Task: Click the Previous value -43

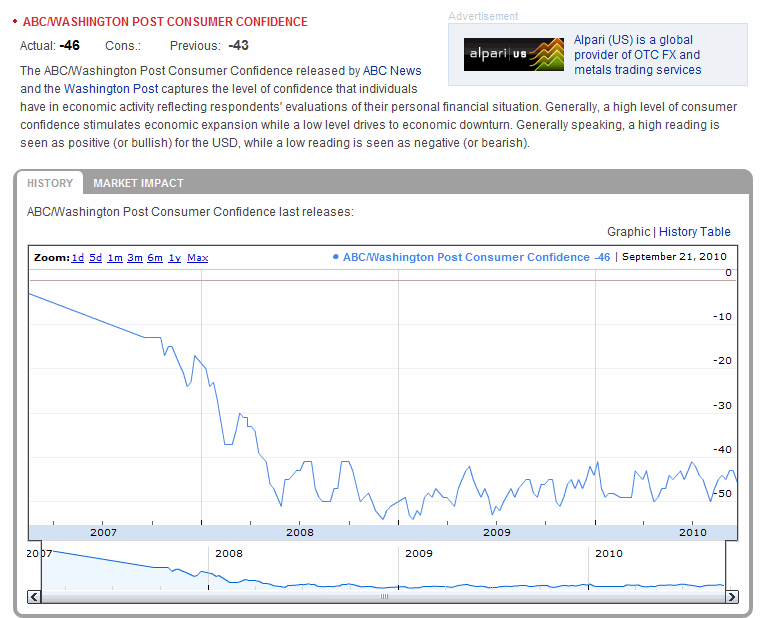Action: [x=238, y=46]
